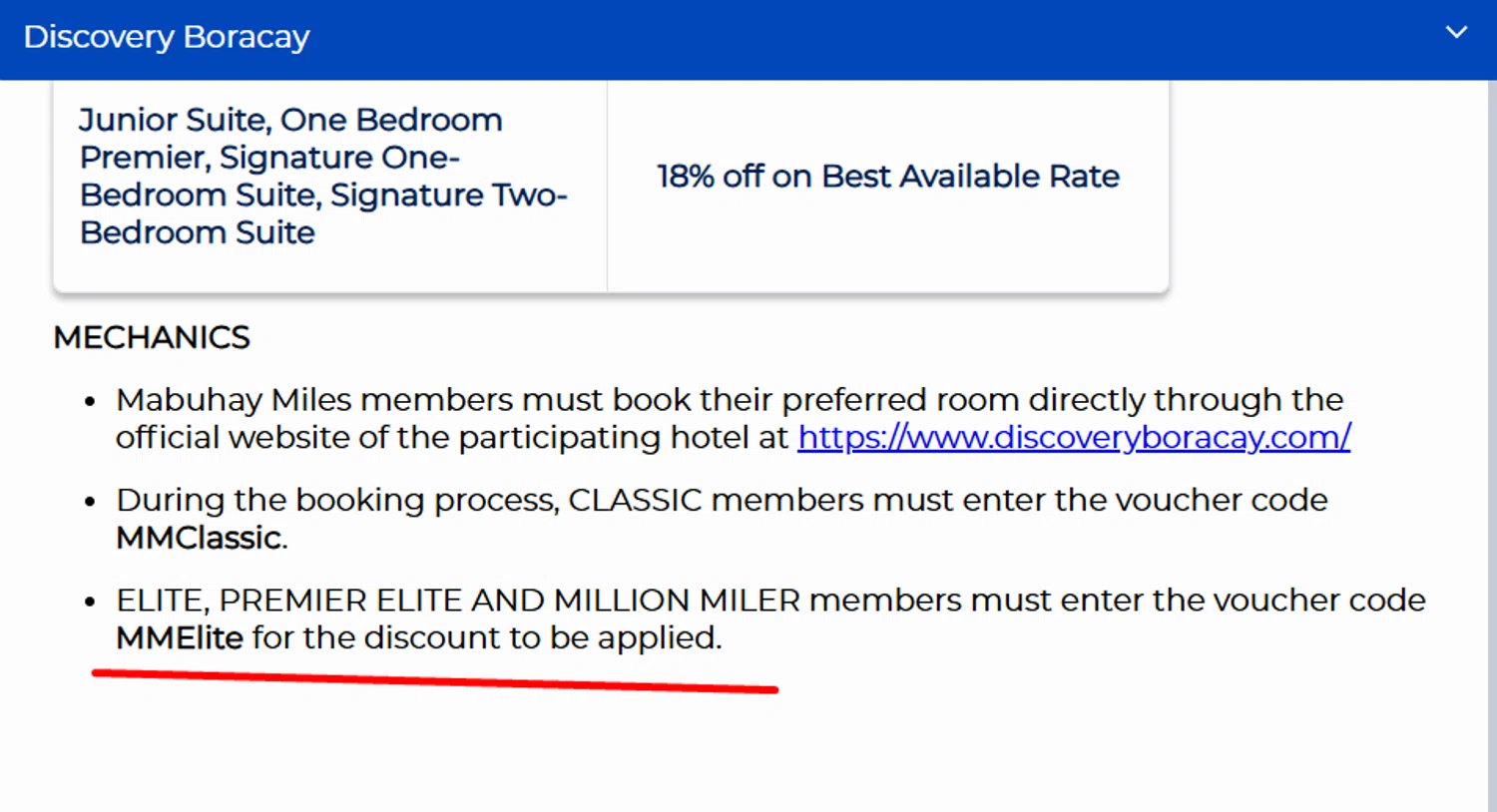Click the first bullet point marker
Image resolution: width=1497 pixels, height=812 pixels.
[x=90, y=402]
